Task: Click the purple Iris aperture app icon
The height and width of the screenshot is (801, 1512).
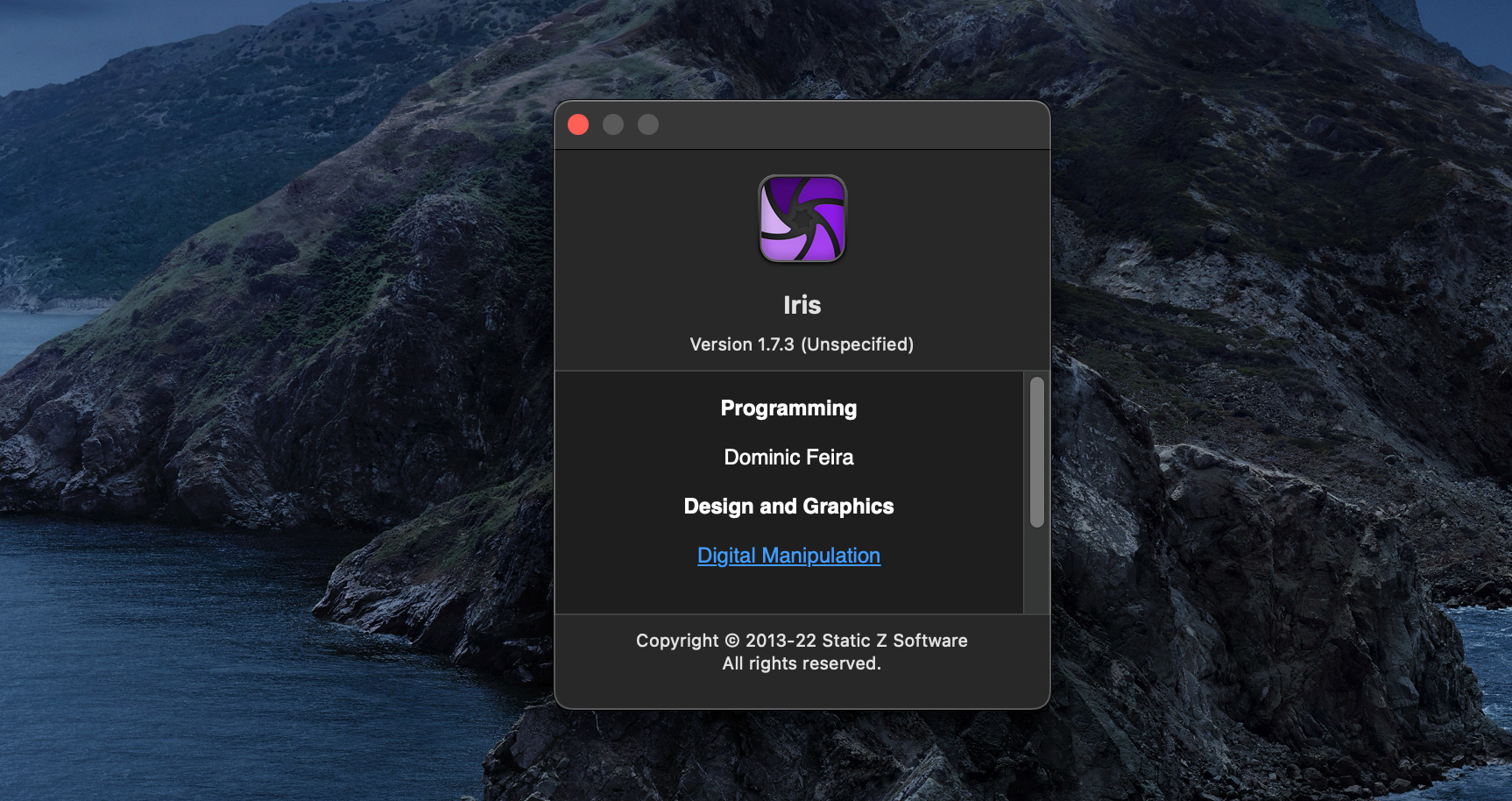Action: click(802, 219)
